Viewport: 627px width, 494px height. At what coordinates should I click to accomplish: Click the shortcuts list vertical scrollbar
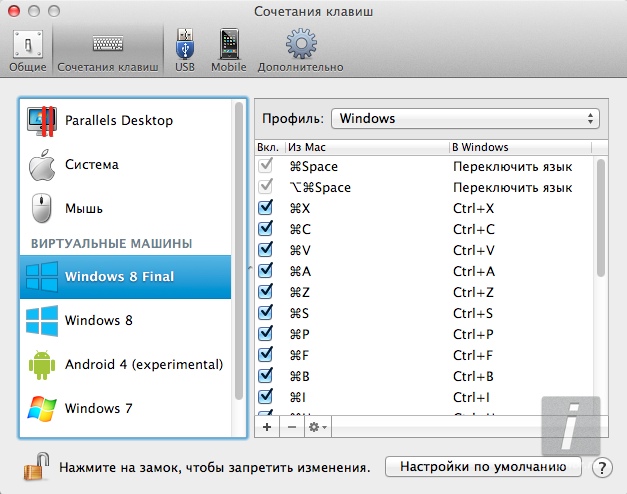(601, 218)
